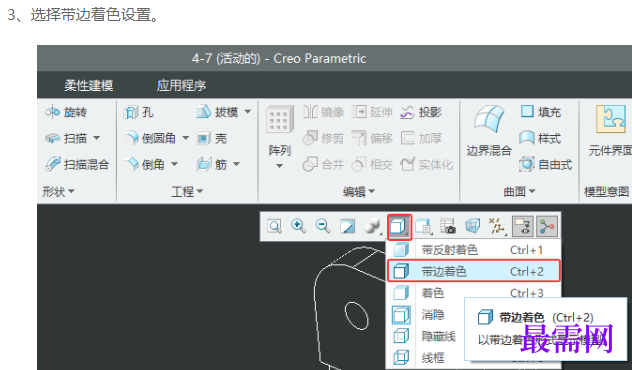Click the 偏移 (Offset) tool
Screen dimensions: 632x370
coord(372,138)
